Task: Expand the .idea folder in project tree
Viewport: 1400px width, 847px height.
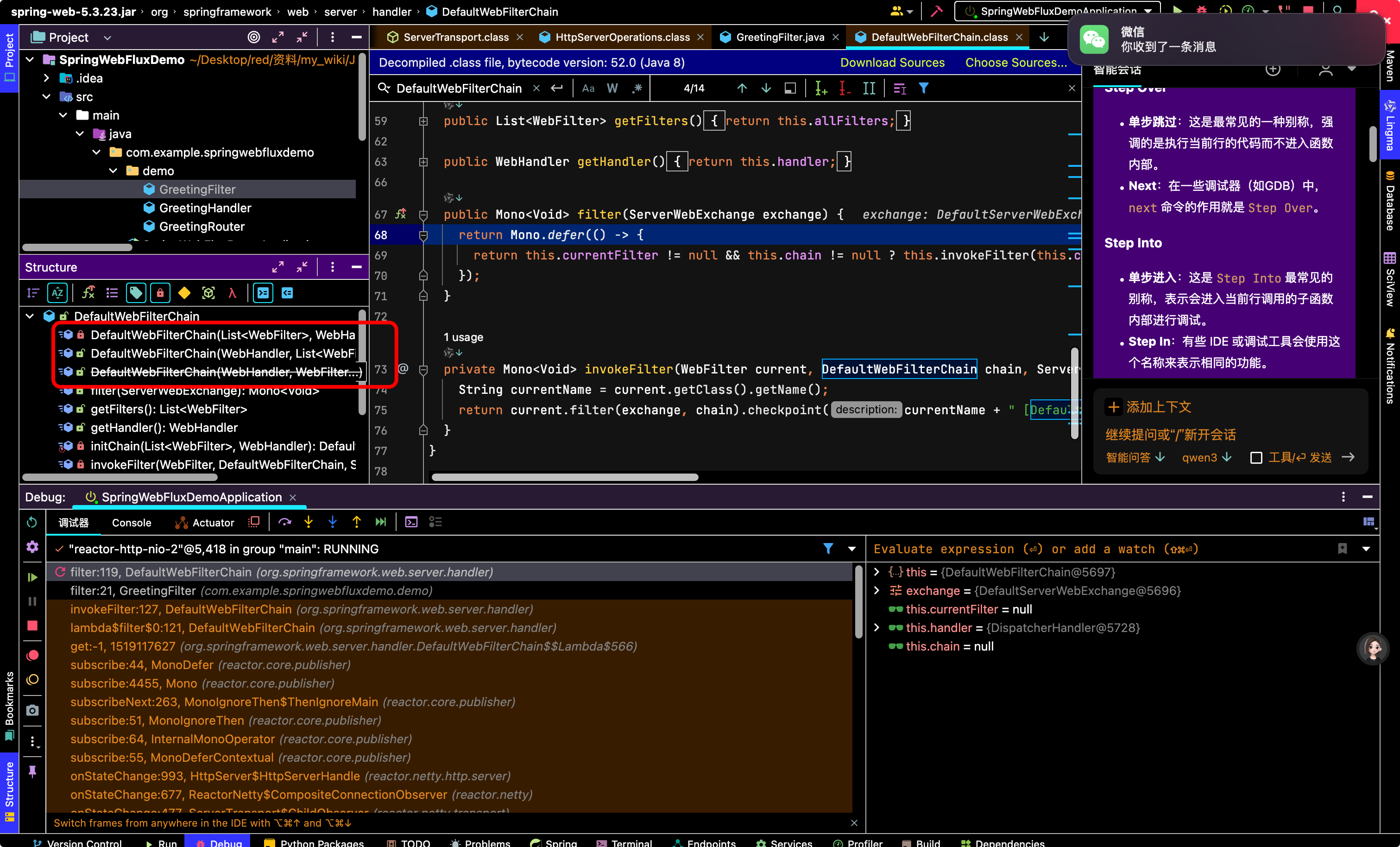Action: pyautogui.click(x=47, y=78)
